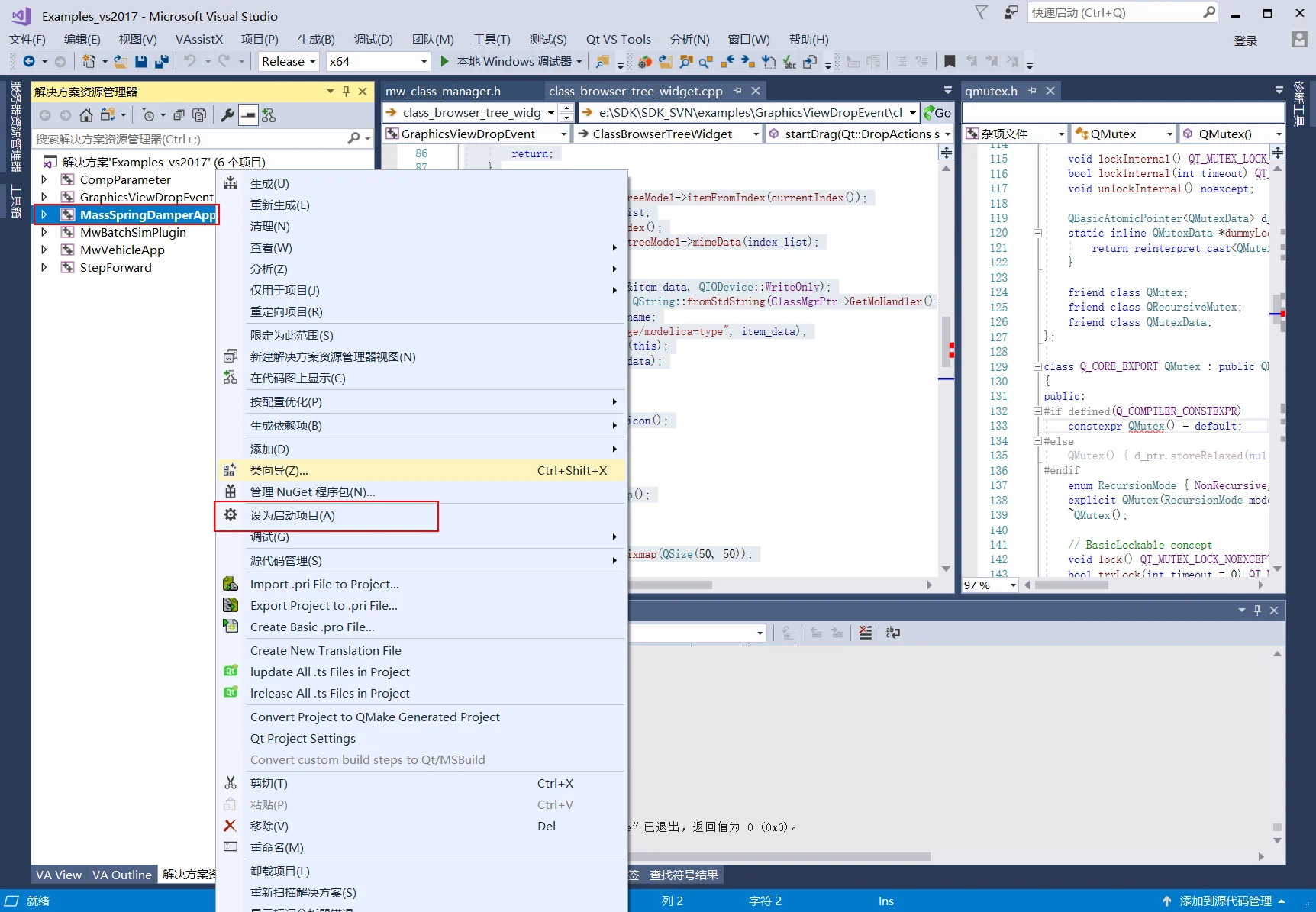1316x912 pixels.
Task: Toggle pin on class_browser_tree_widget.cpp tab
Action: tap(737, 91)
